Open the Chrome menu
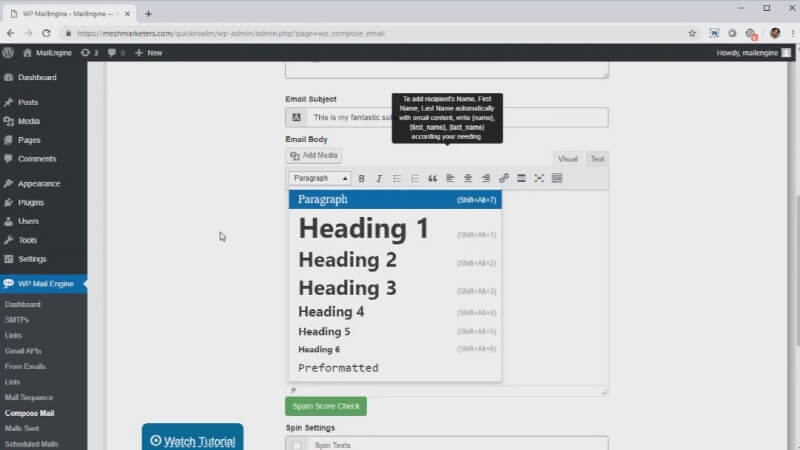Image resolution: width=800 pixels, height=450 pixels. pos(793,33)
